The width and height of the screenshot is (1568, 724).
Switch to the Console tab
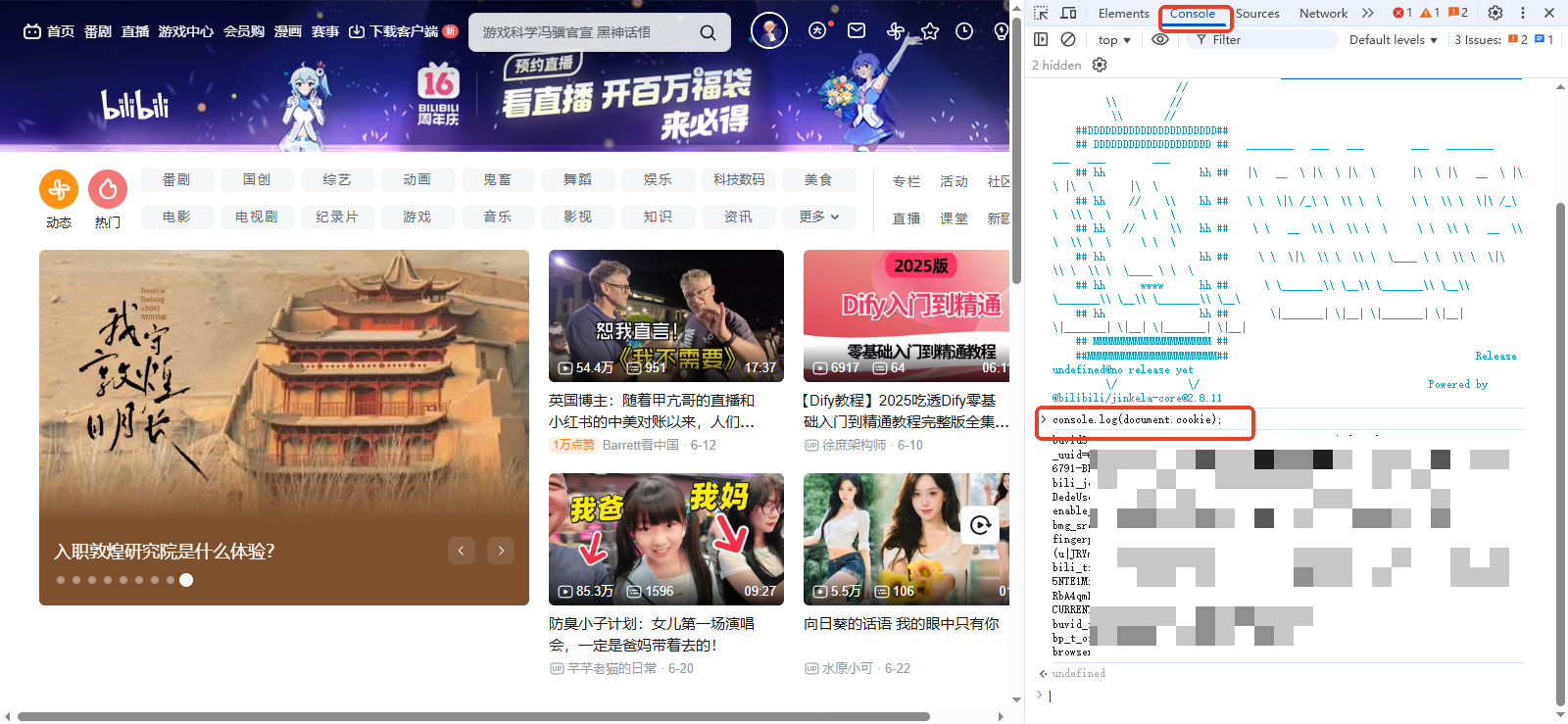(x=1193, y=13)
